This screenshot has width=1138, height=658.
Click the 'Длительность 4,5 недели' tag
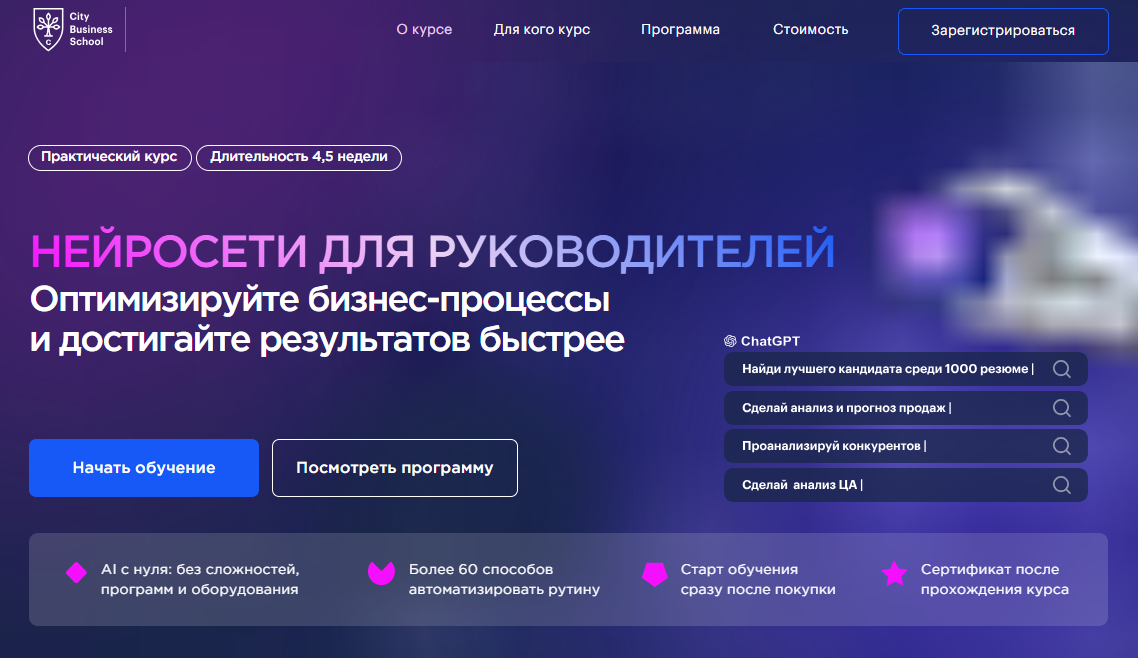(x=299, y=157)
